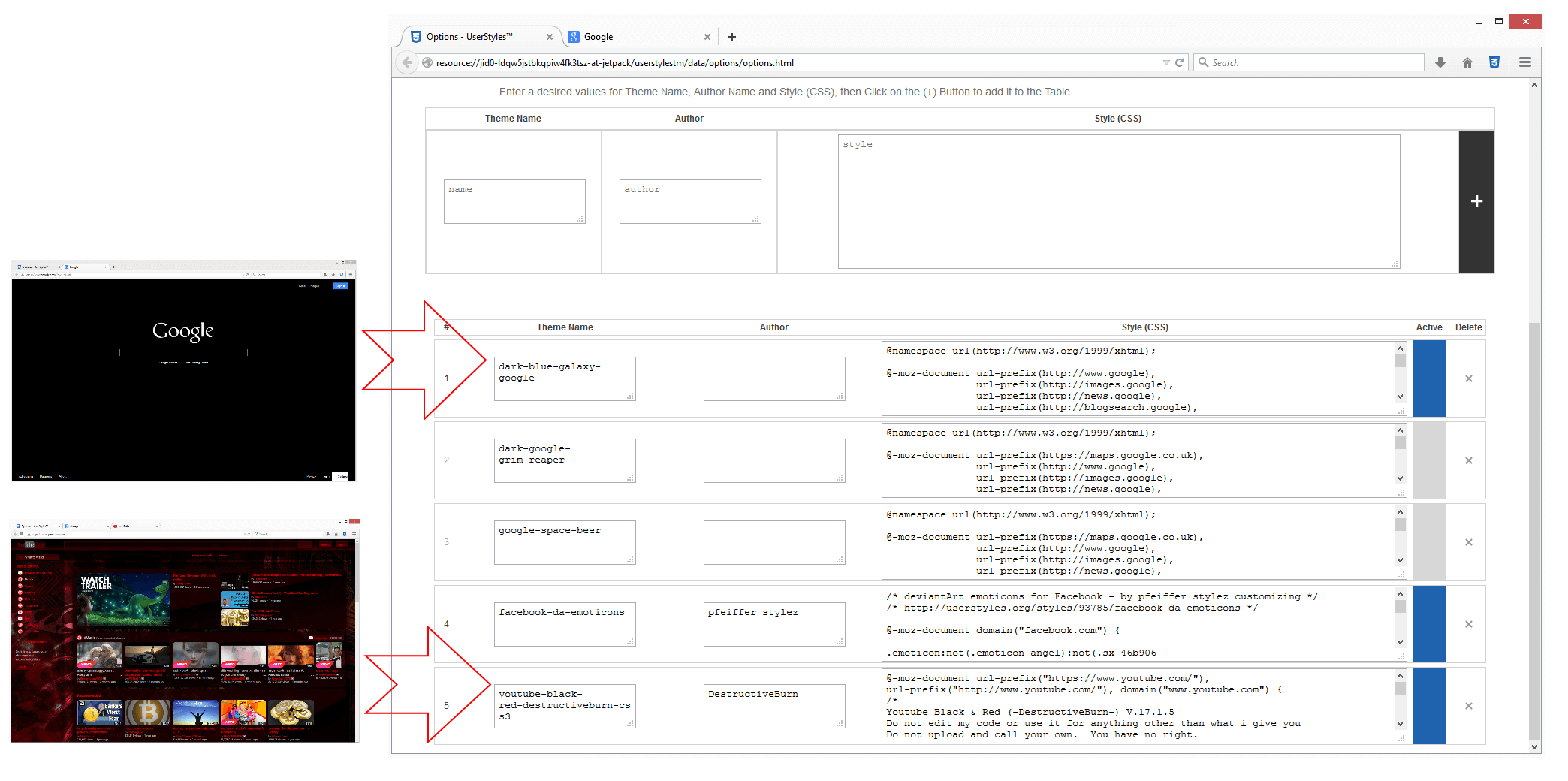Toggle active state of dark-google-grim-reaper
Viewport: 1568px width, 781px height.
tap(1429, 460)
